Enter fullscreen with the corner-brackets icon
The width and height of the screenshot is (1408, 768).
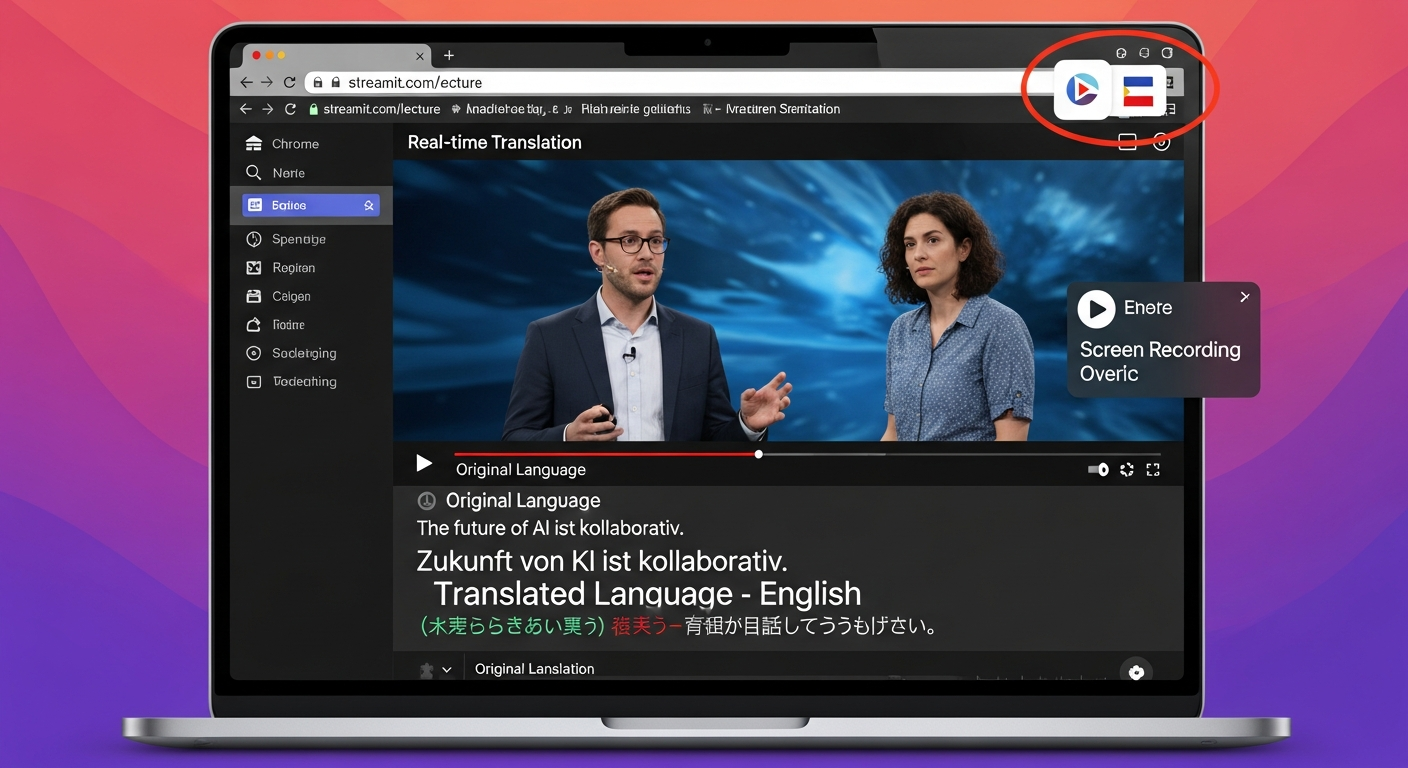click(x=1153, y=469)
